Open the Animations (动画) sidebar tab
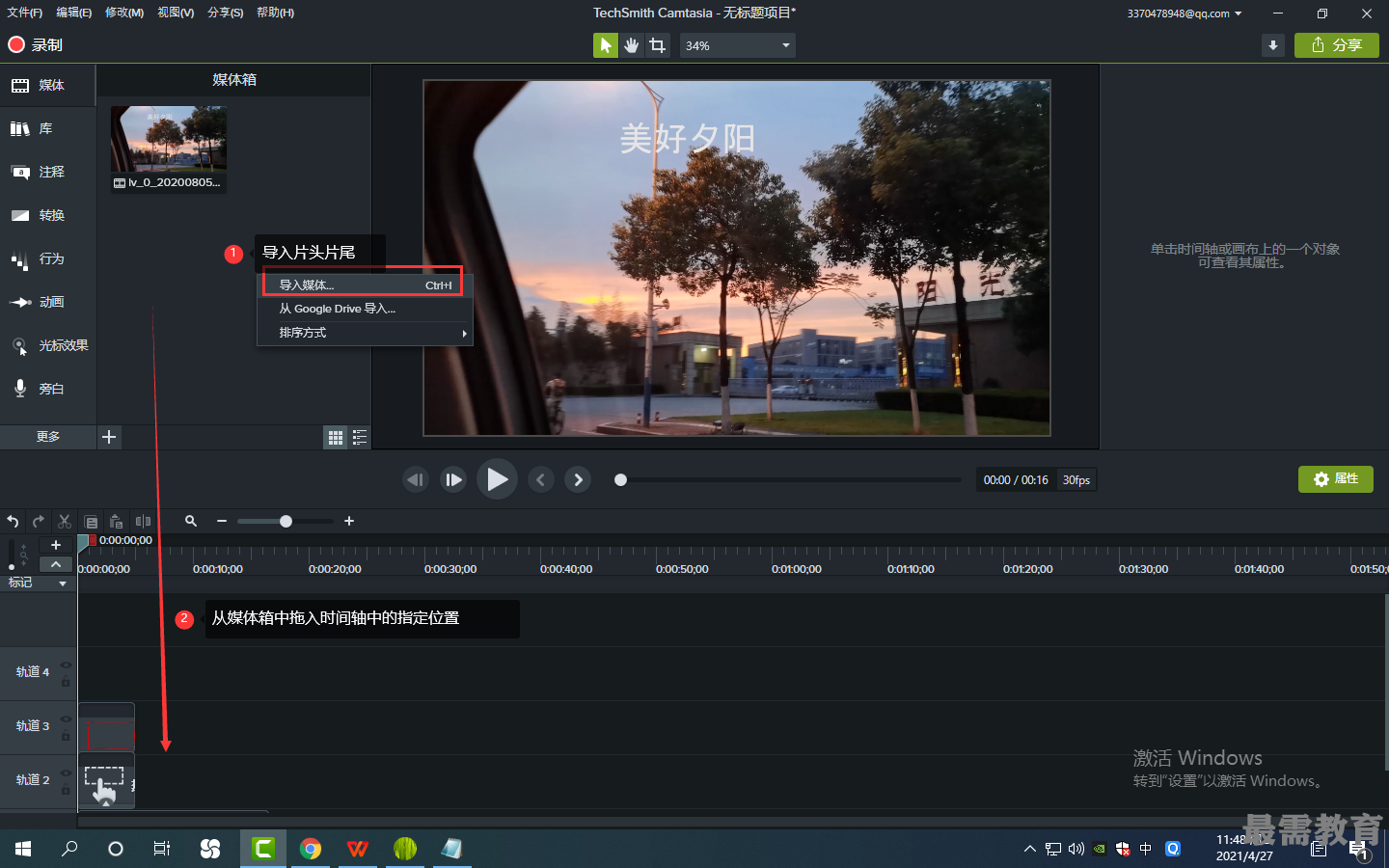 [47, 303]
